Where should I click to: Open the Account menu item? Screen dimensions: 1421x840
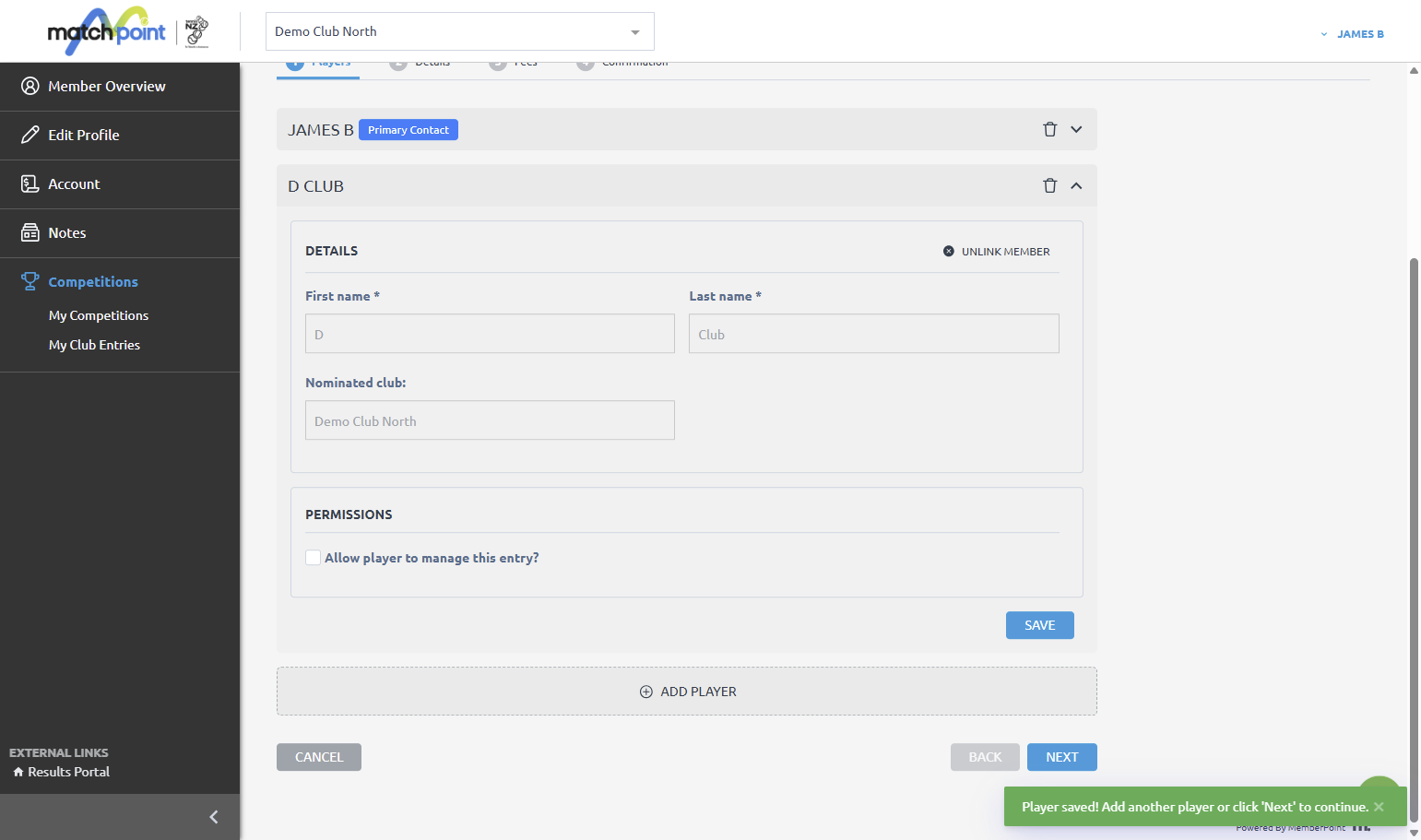coord(120,183)
